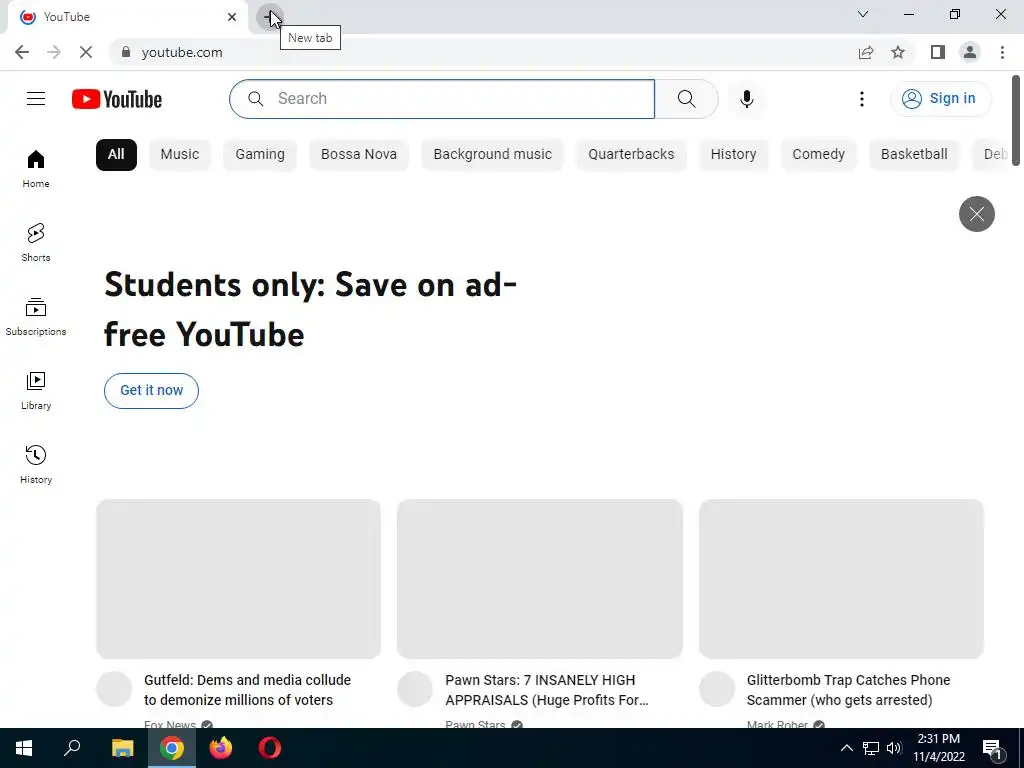This screenshot has height=768, width=1024.
Task: Open the Windows Start menu
Action: [x=24, y=748]
